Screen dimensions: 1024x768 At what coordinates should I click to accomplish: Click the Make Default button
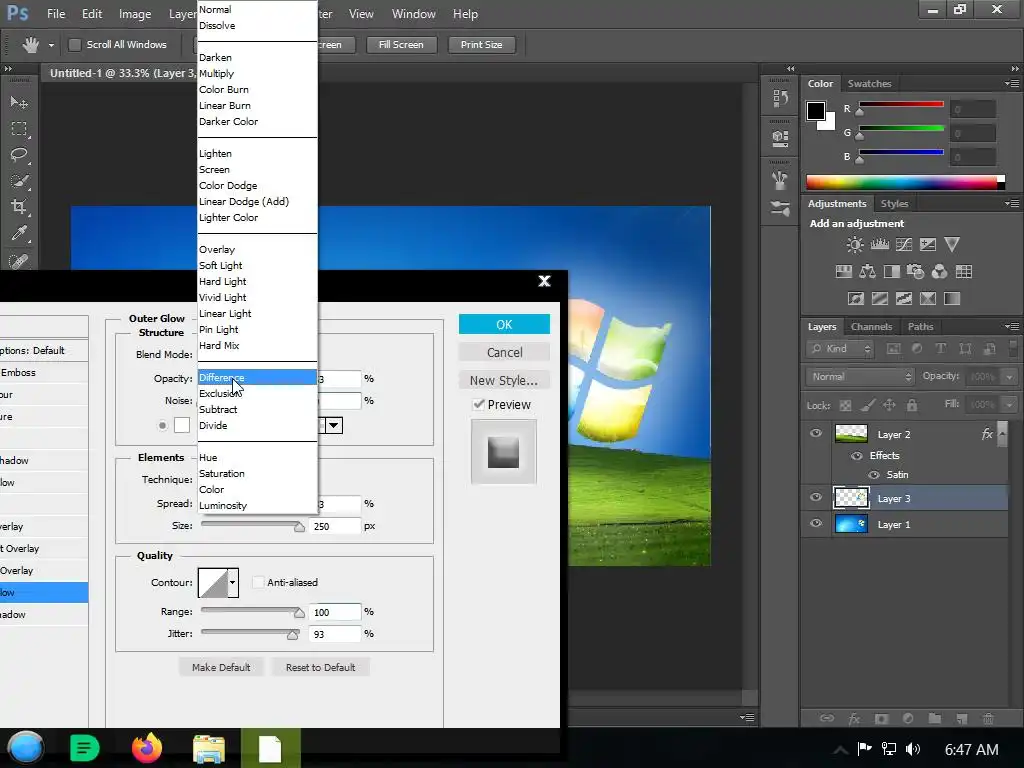221,667
